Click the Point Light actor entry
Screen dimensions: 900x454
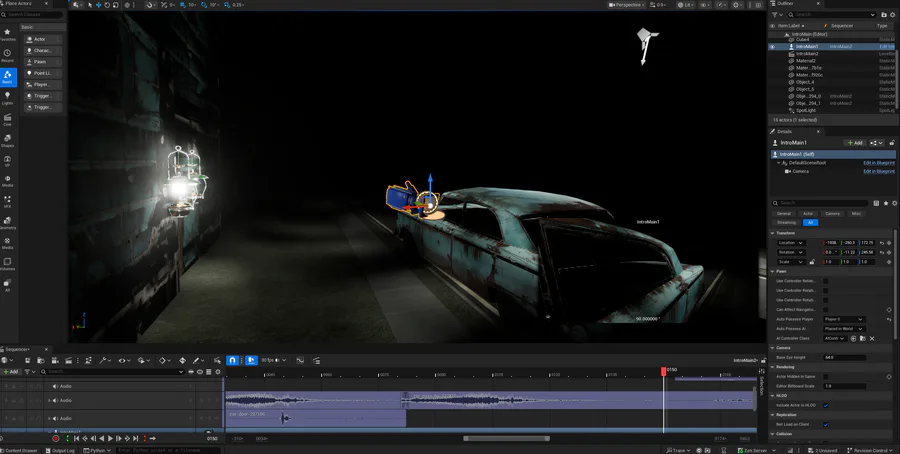[x=42, y=73]
